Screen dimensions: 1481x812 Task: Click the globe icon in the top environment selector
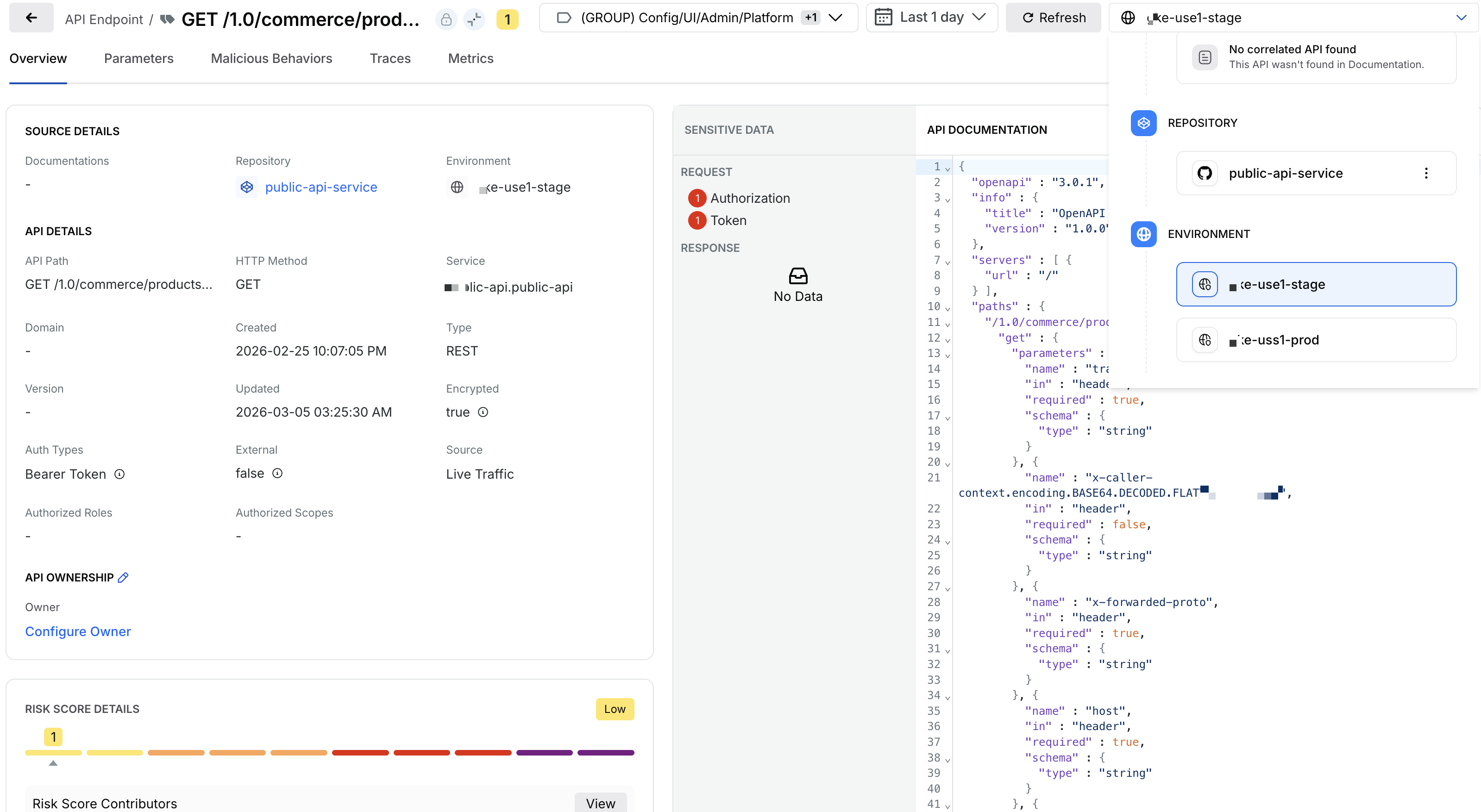1128,18
